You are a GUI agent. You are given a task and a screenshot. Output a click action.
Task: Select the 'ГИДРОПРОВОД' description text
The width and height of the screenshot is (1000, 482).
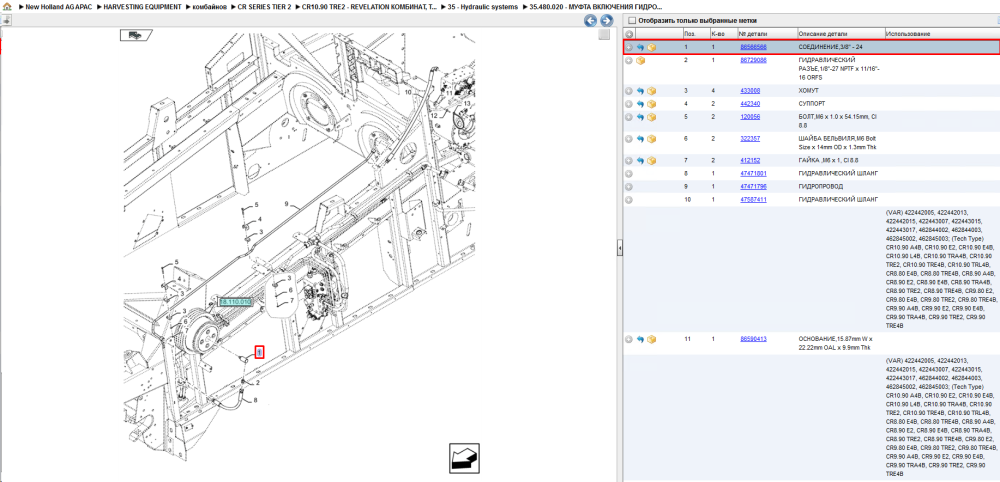pos(820,187)
